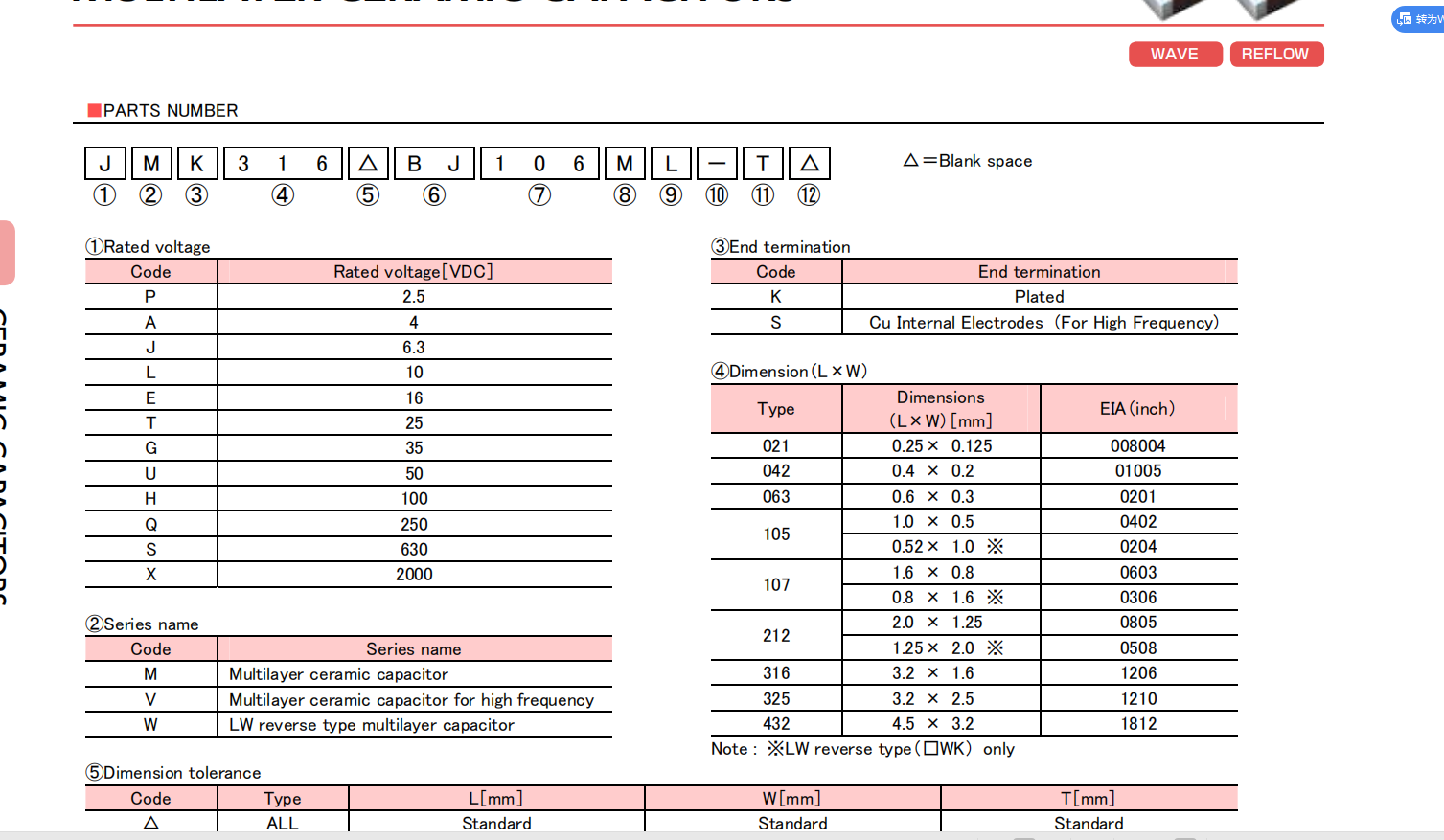
Task: Click the '③End termination' table title
Action: pos(780,247)
